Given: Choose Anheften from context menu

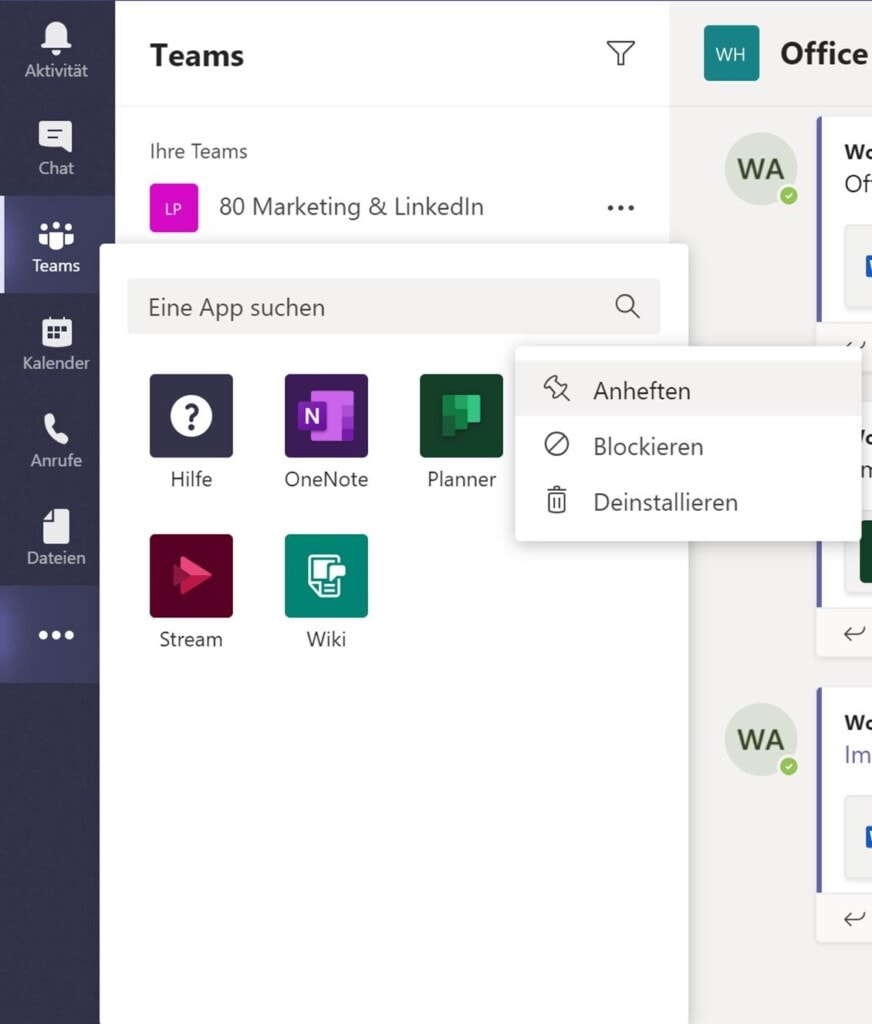Looking at the screenshot, I should click(688, 391).
